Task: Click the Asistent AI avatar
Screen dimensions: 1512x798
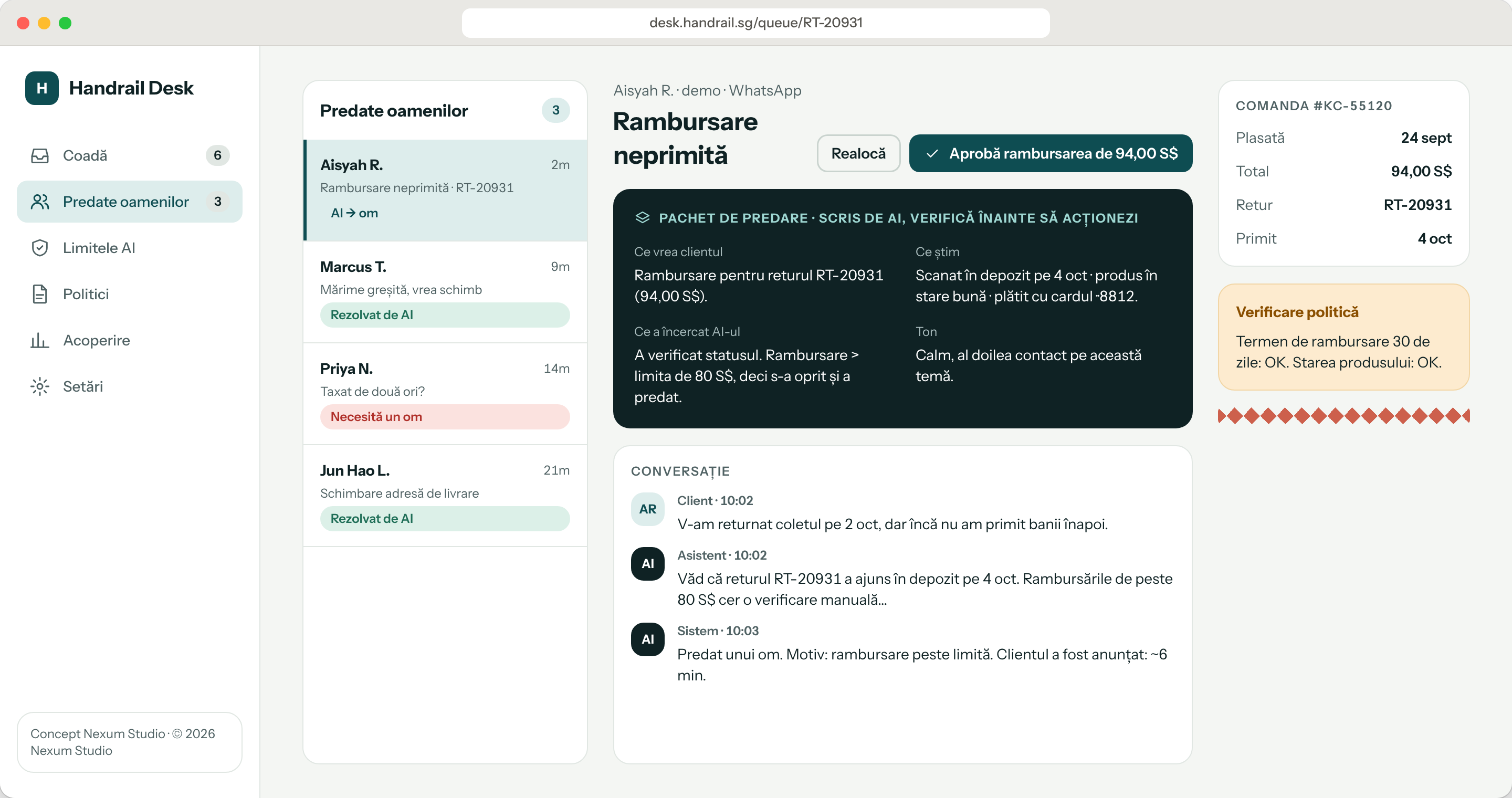Action: tap(647, 564)
